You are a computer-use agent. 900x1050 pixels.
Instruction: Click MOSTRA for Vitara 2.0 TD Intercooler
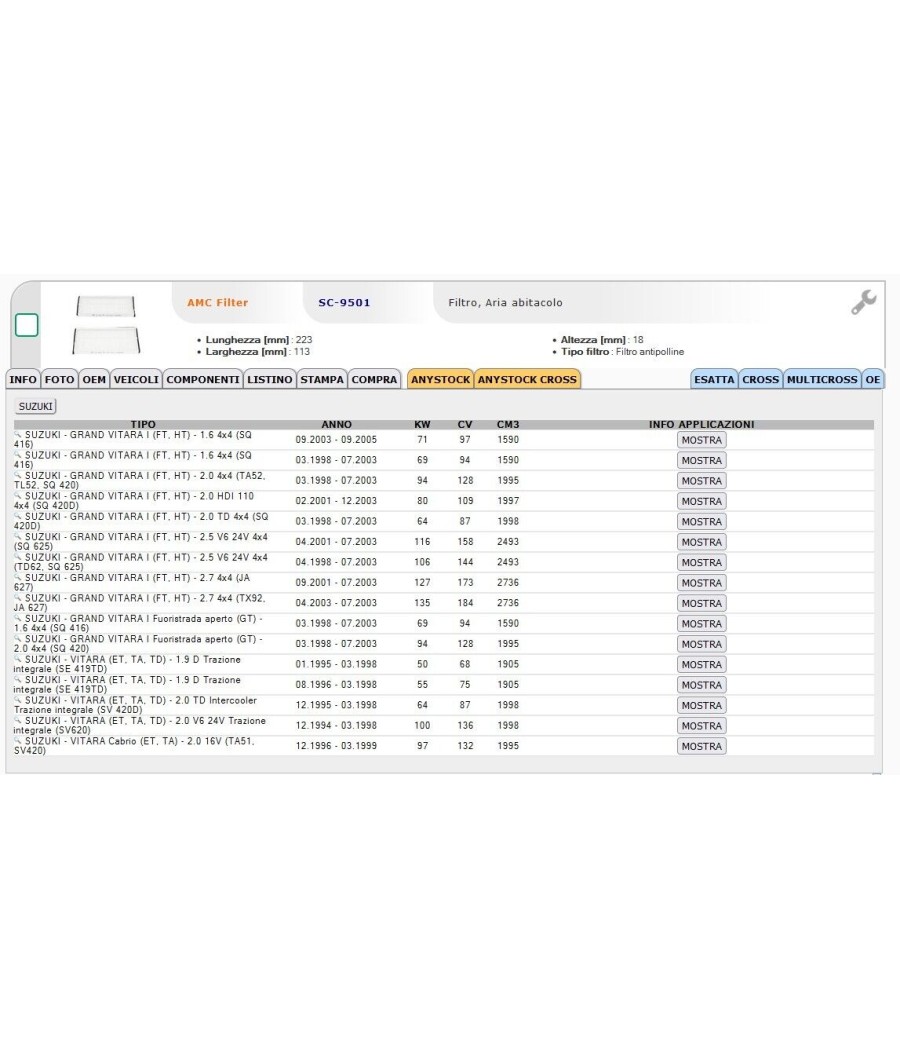702,706
